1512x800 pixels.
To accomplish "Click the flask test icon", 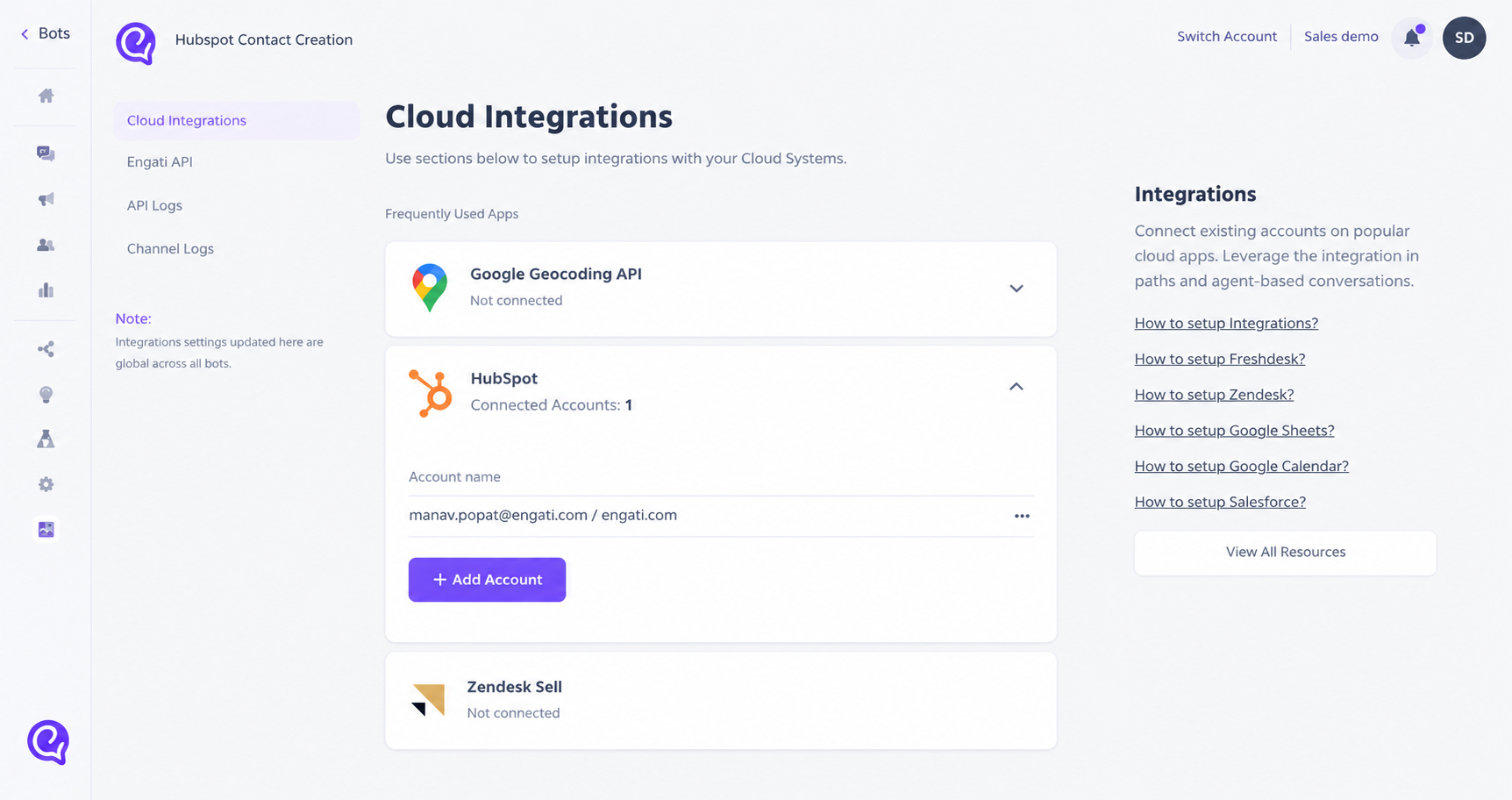I will coord(46,439).
